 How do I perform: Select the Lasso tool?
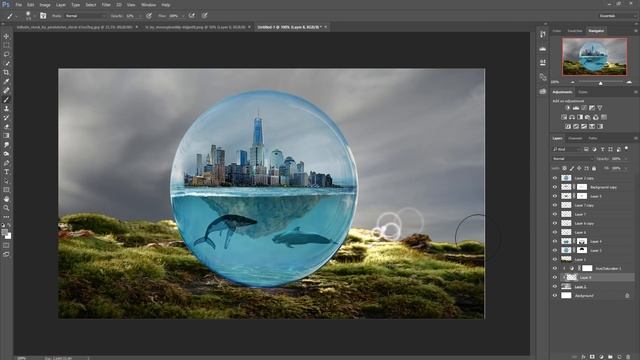6,54
